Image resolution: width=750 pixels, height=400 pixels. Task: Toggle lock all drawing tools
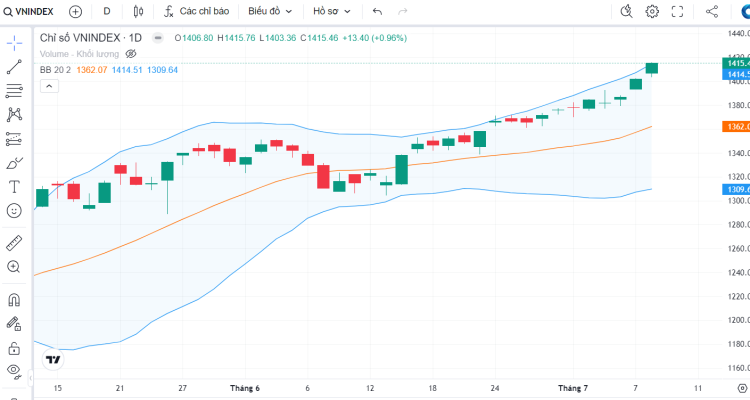14,348
